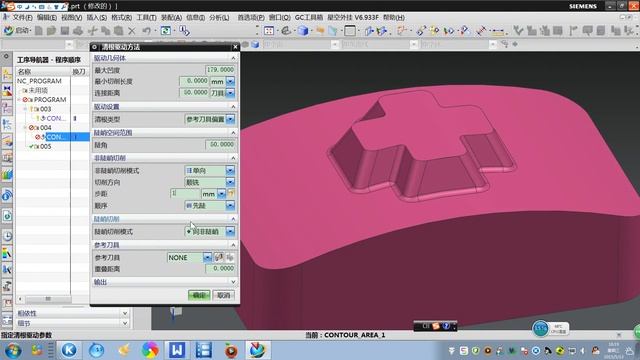Viewport: 640px width, 360px height.
Task: Click the green update arrows toolbar icon
Action: tap(166, 31)
